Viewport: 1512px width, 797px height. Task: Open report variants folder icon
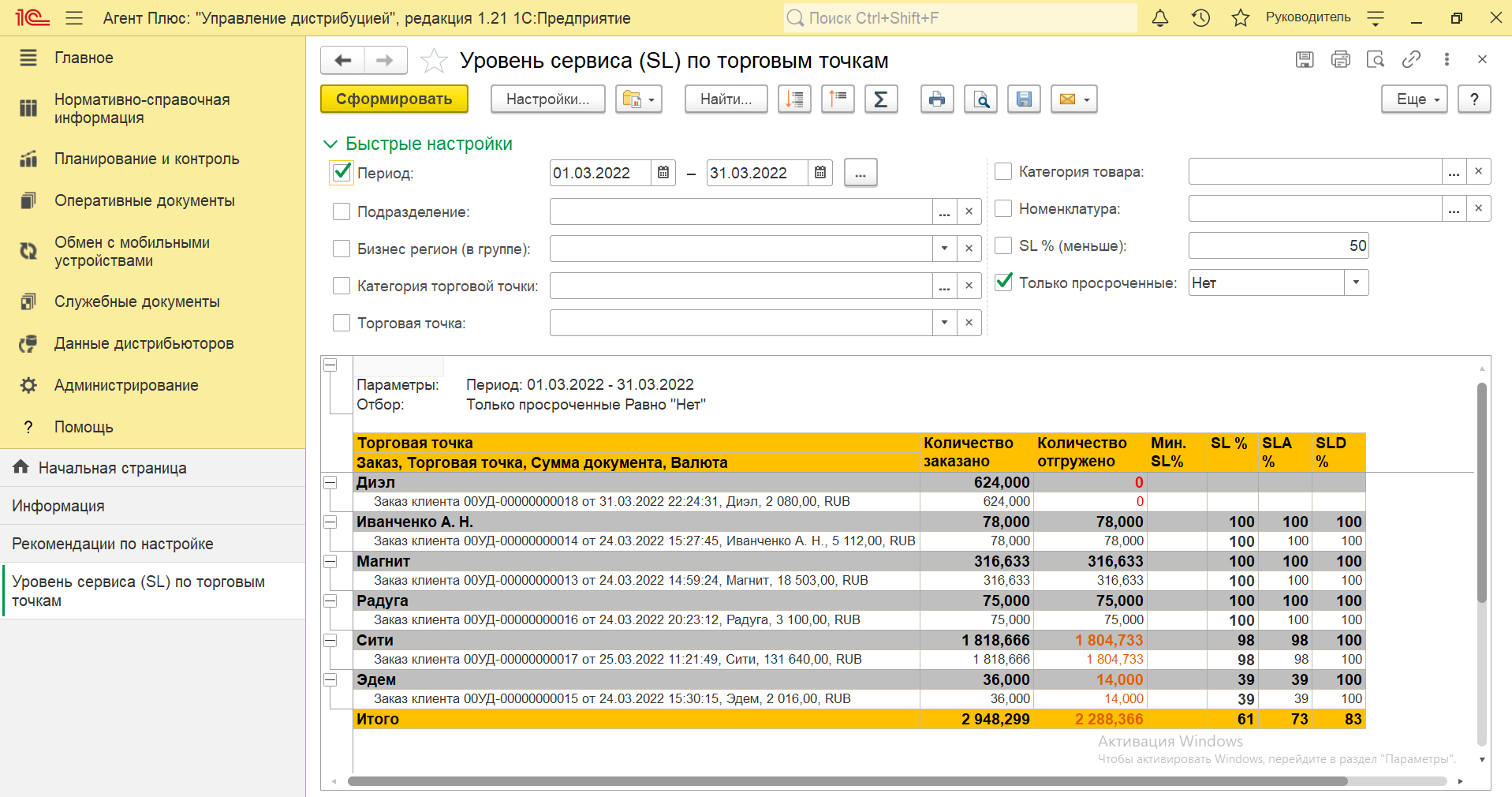coord(638,99)
